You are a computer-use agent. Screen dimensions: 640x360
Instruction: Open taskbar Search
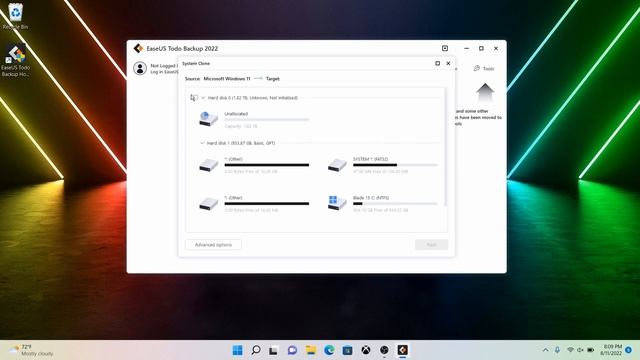[x=256, y=350]
